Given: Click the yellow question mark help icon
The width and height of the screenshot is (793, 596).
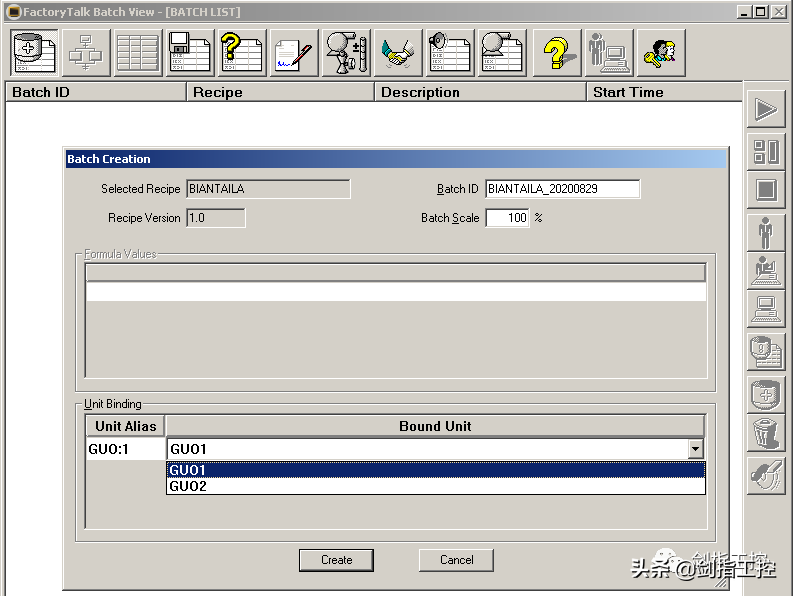Looking at the screenshot, I should (x=556, y=52).
